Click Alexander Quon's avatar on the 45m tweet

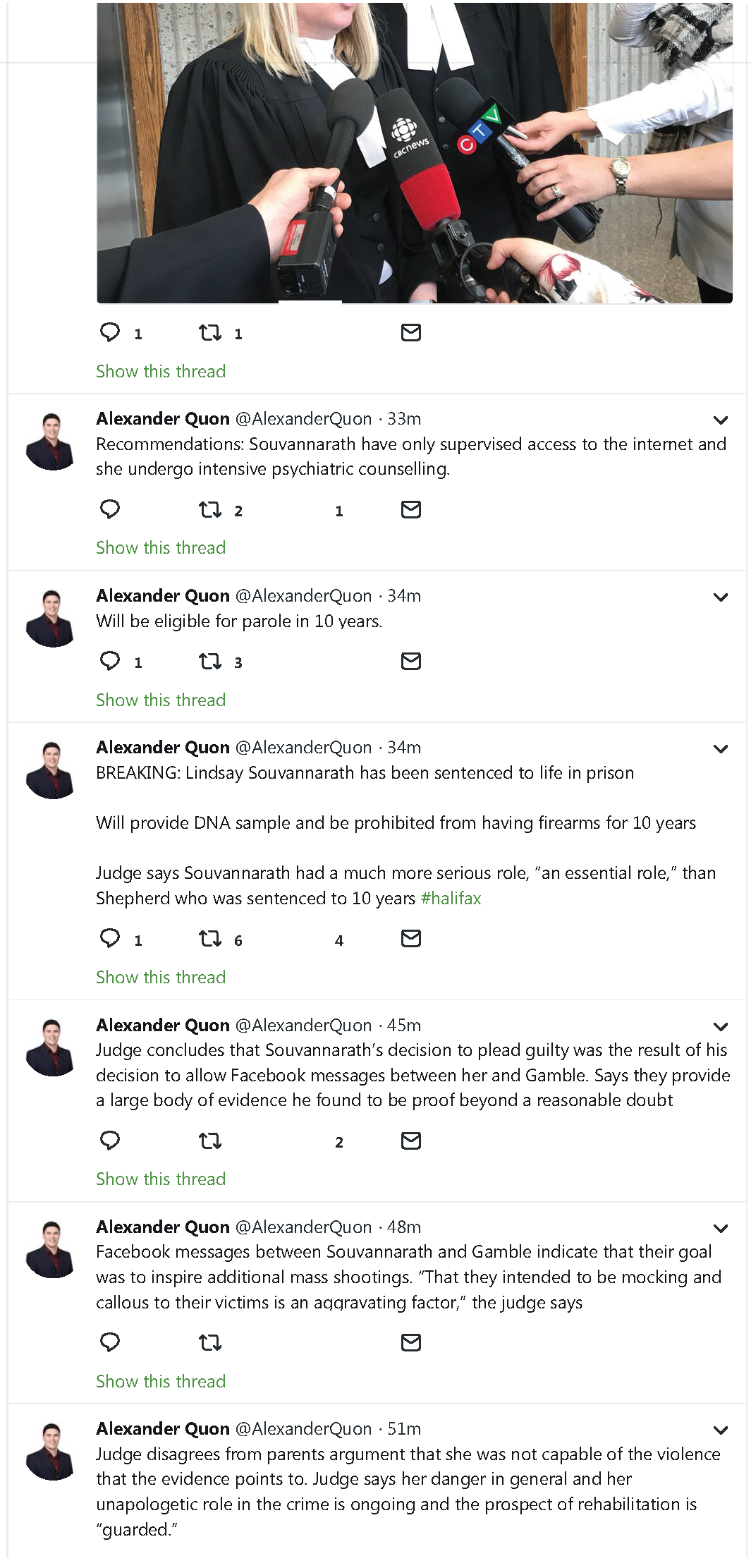tap(50, 1047)
